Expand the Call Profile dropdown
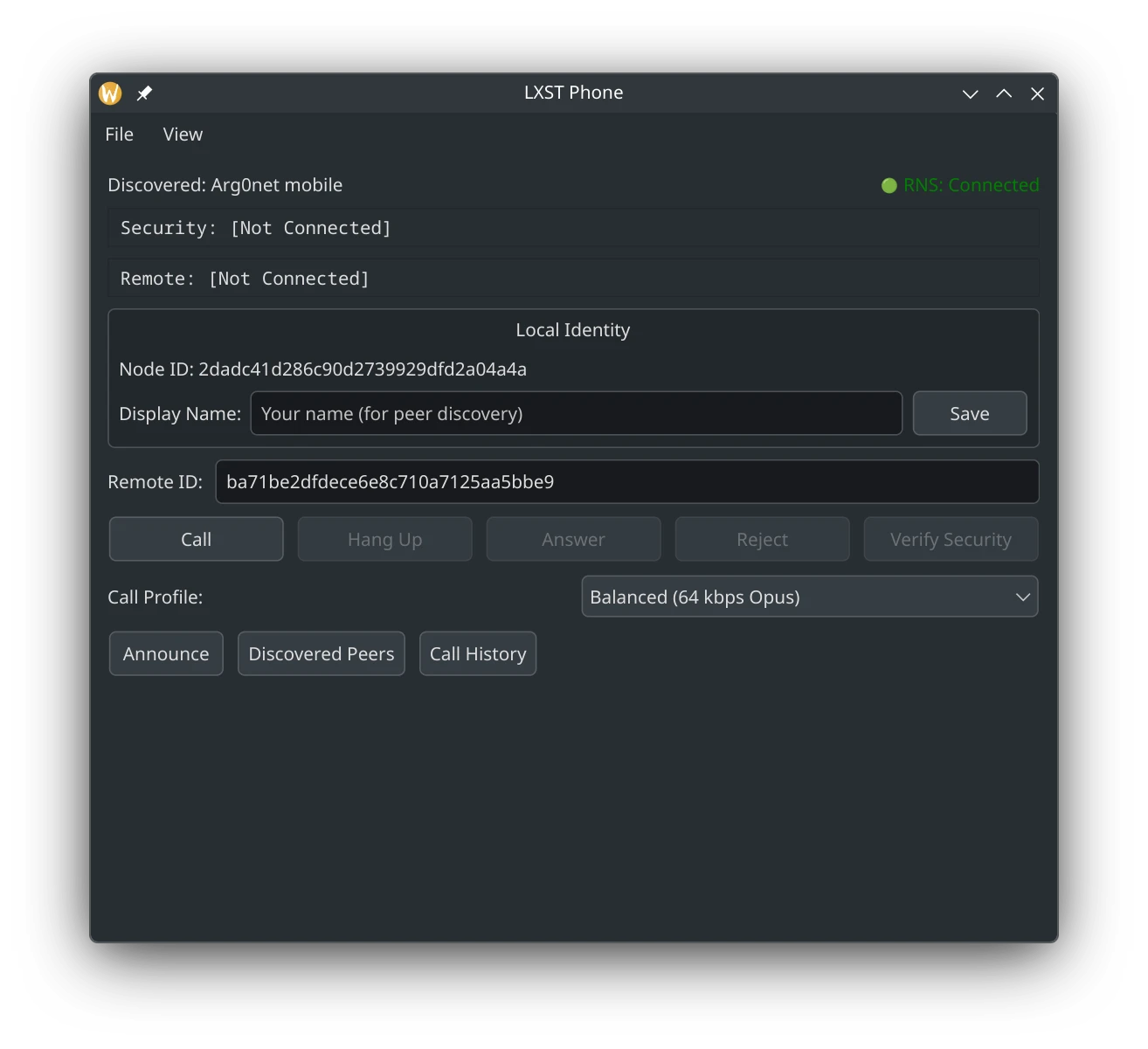This screenshot has height=1049, width=1148. click(809, 597)
